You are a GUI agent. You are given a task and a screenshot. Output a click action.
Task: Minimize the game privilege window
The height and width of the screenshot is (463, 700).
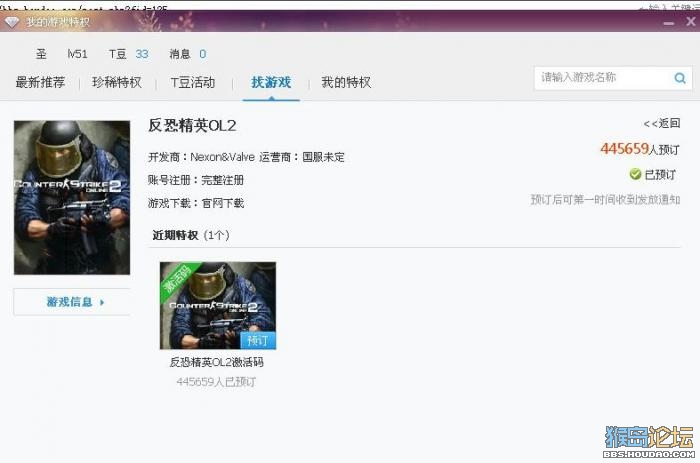[669, 23]
